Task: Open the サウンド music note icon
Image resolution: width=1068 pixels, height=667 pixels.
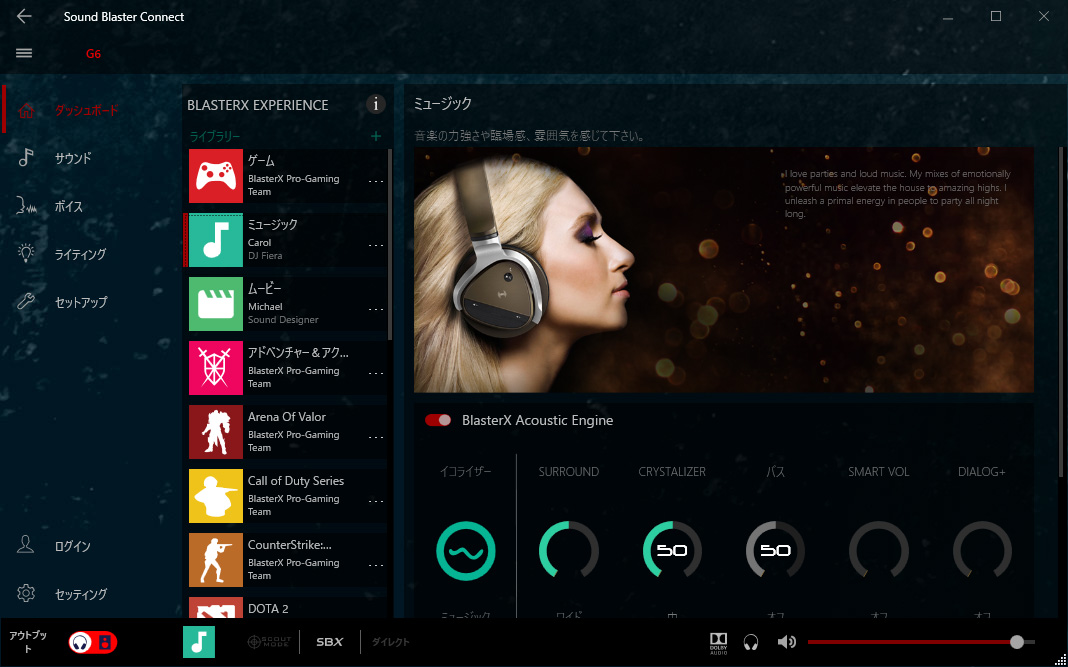Action: tap(26, 157)
